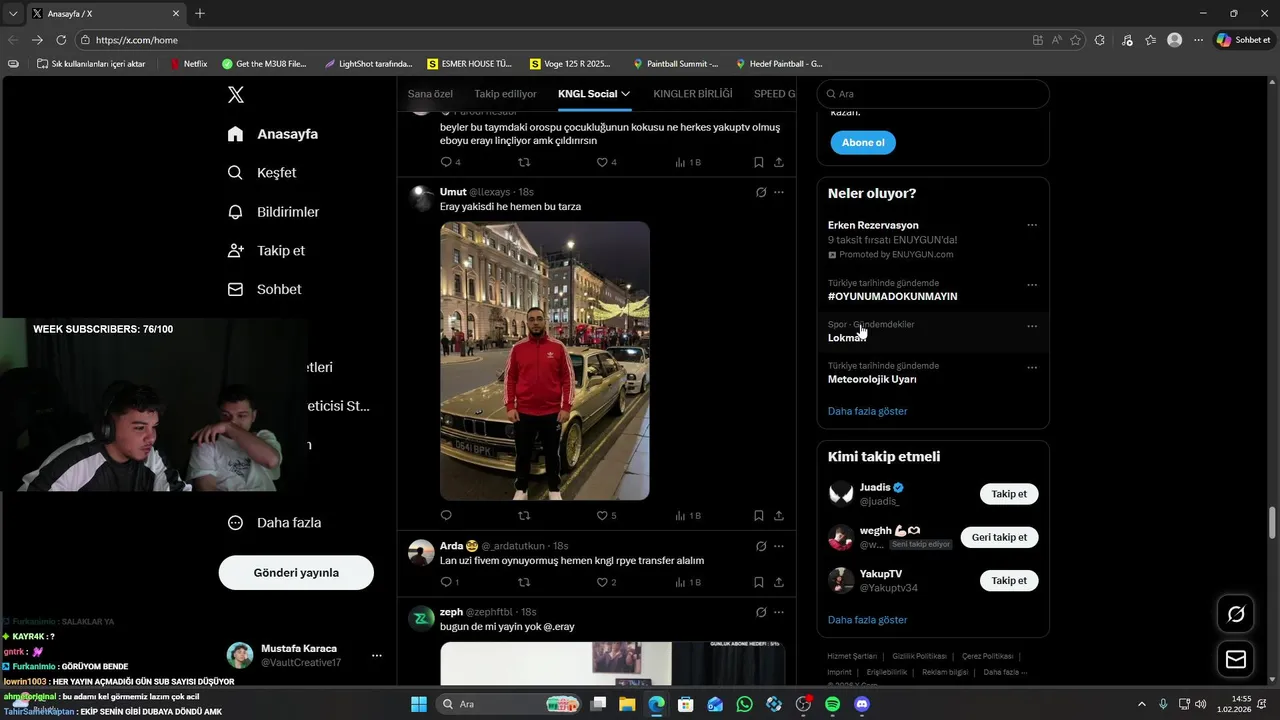Like Arda's post with 2 likes
The width and height of the screenshot is (1280, 720).
tap(607, 582)
